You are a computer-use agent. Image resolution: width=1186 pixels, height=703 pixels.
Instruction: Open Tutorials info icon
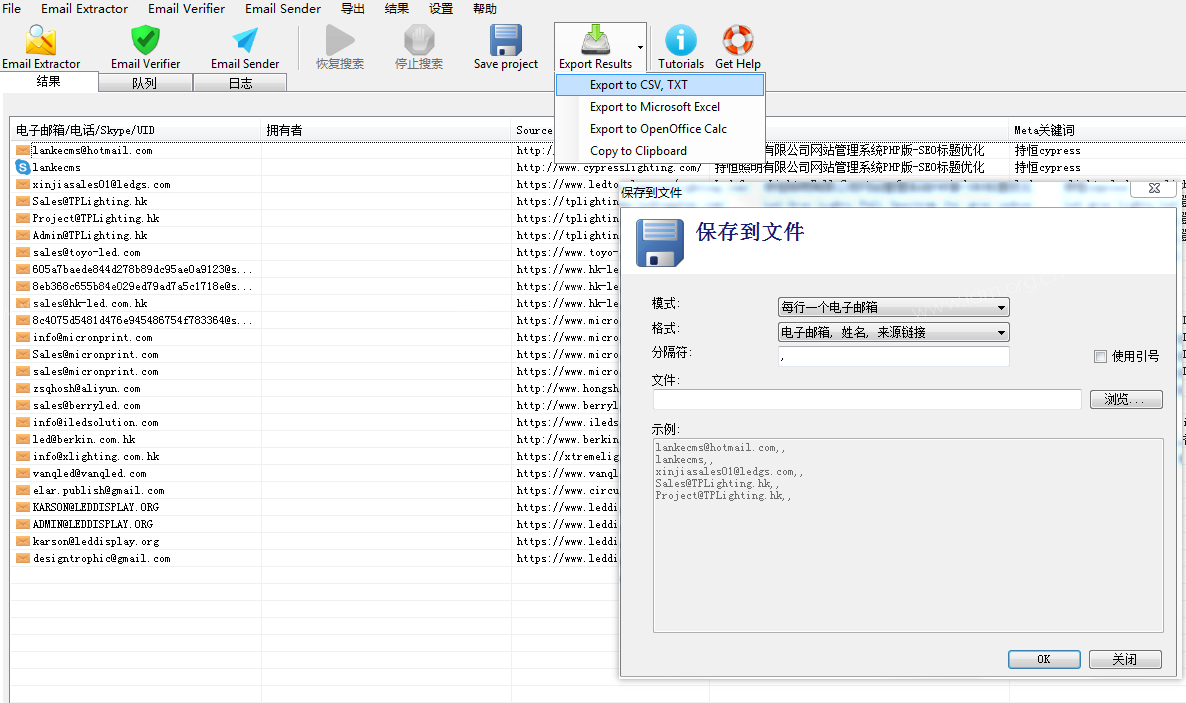click(681, 40)
